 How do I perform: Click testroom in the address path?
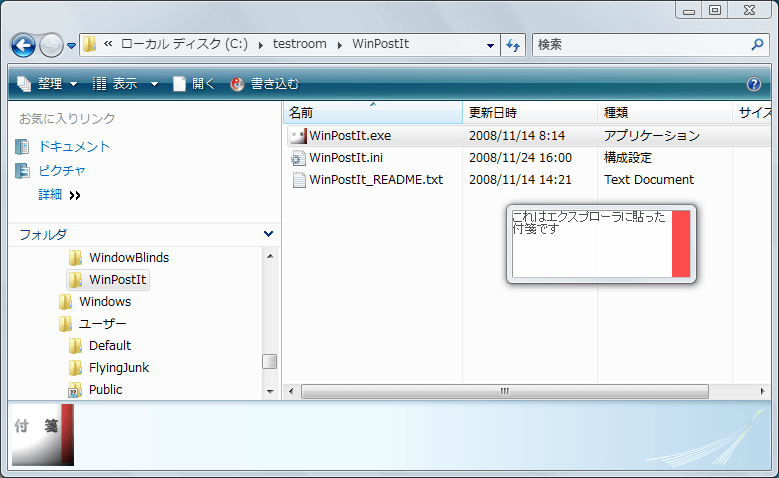pos(300,44)
